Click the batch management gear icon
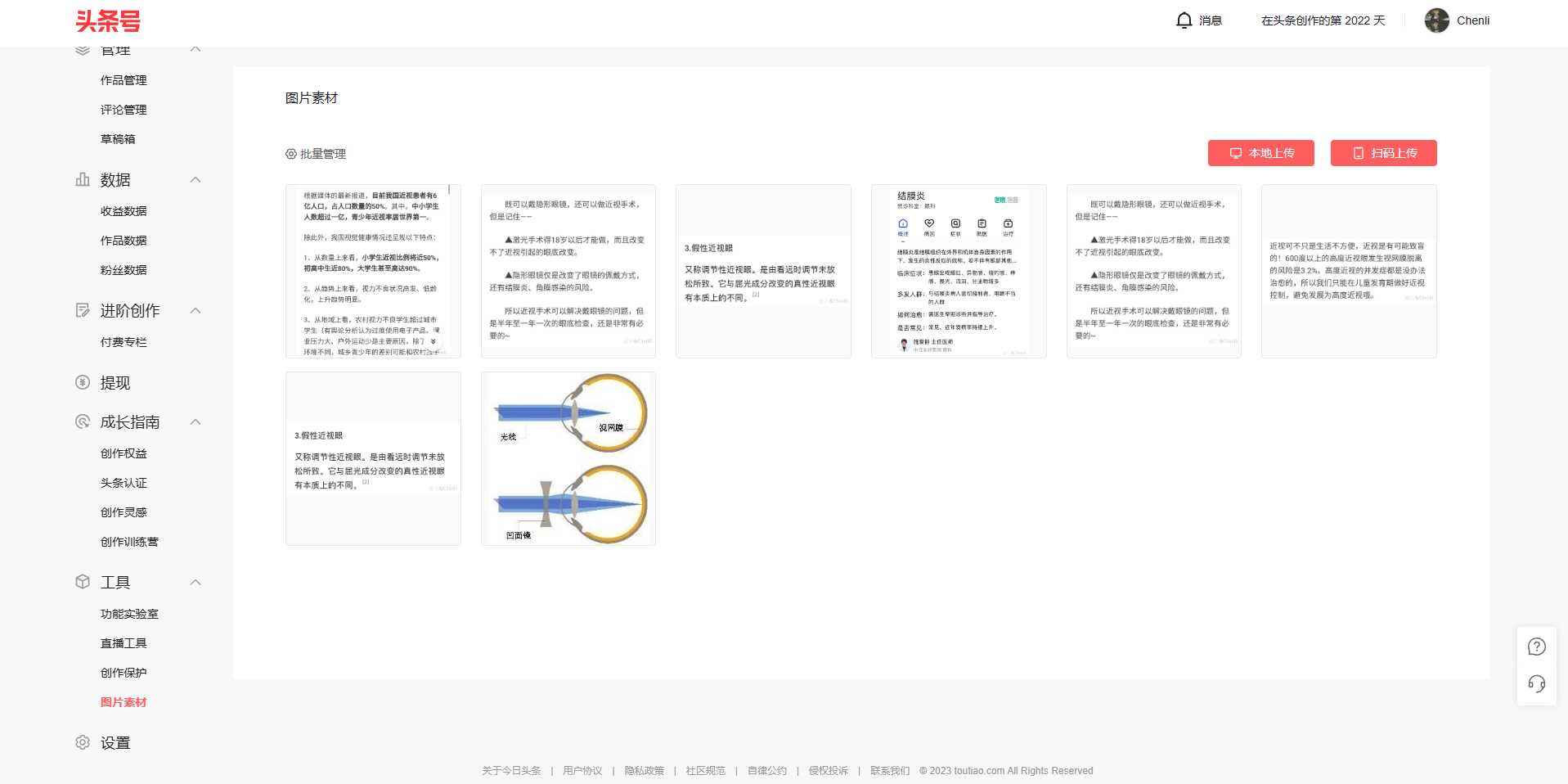This screenshot has height=784, width=1568. click(290, 154)
